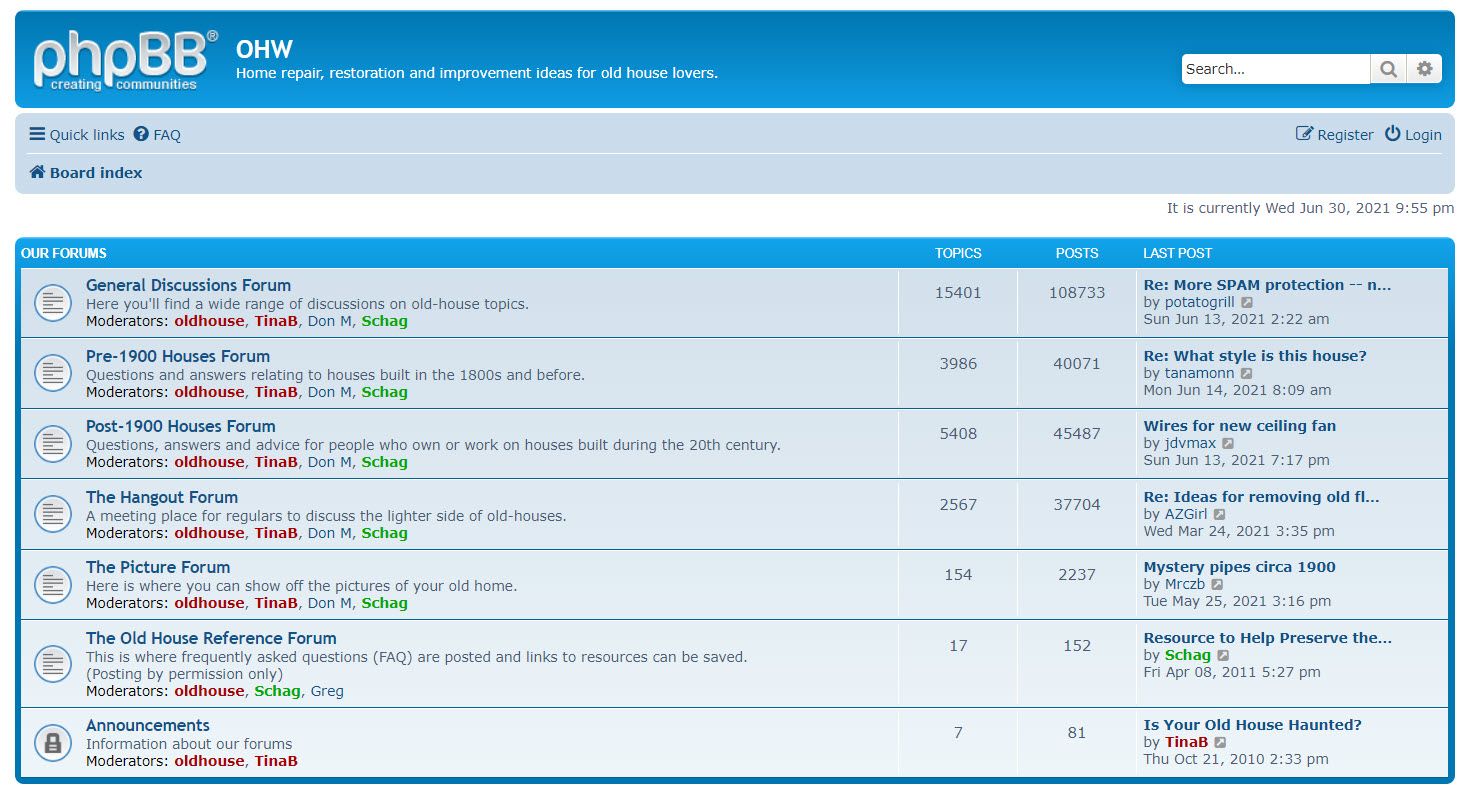
Task: View Mrczb's profile
Action: click(x=1185, y=585)
